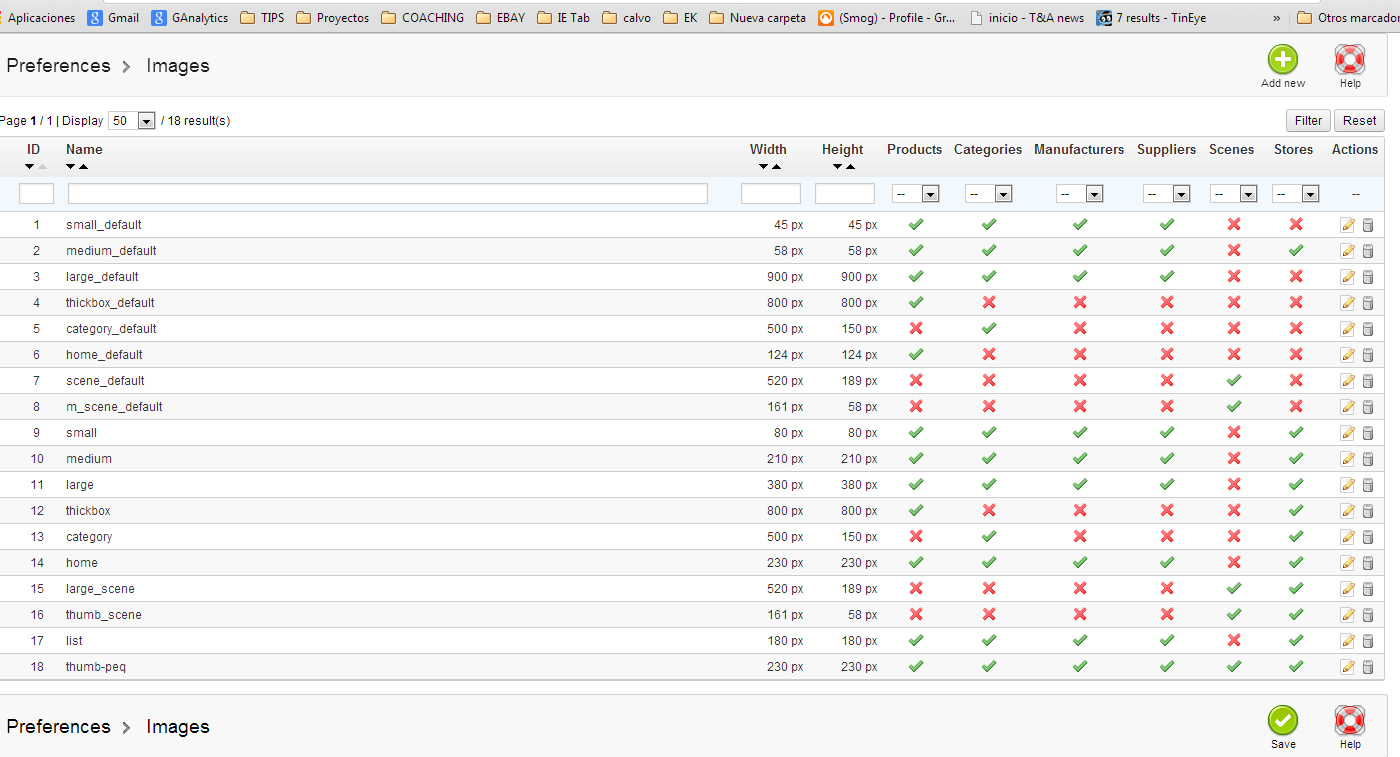This screenshot has width=1400, height=757.
Task: Edit the m_scene_default image type
Action: tap(1348, 407)
